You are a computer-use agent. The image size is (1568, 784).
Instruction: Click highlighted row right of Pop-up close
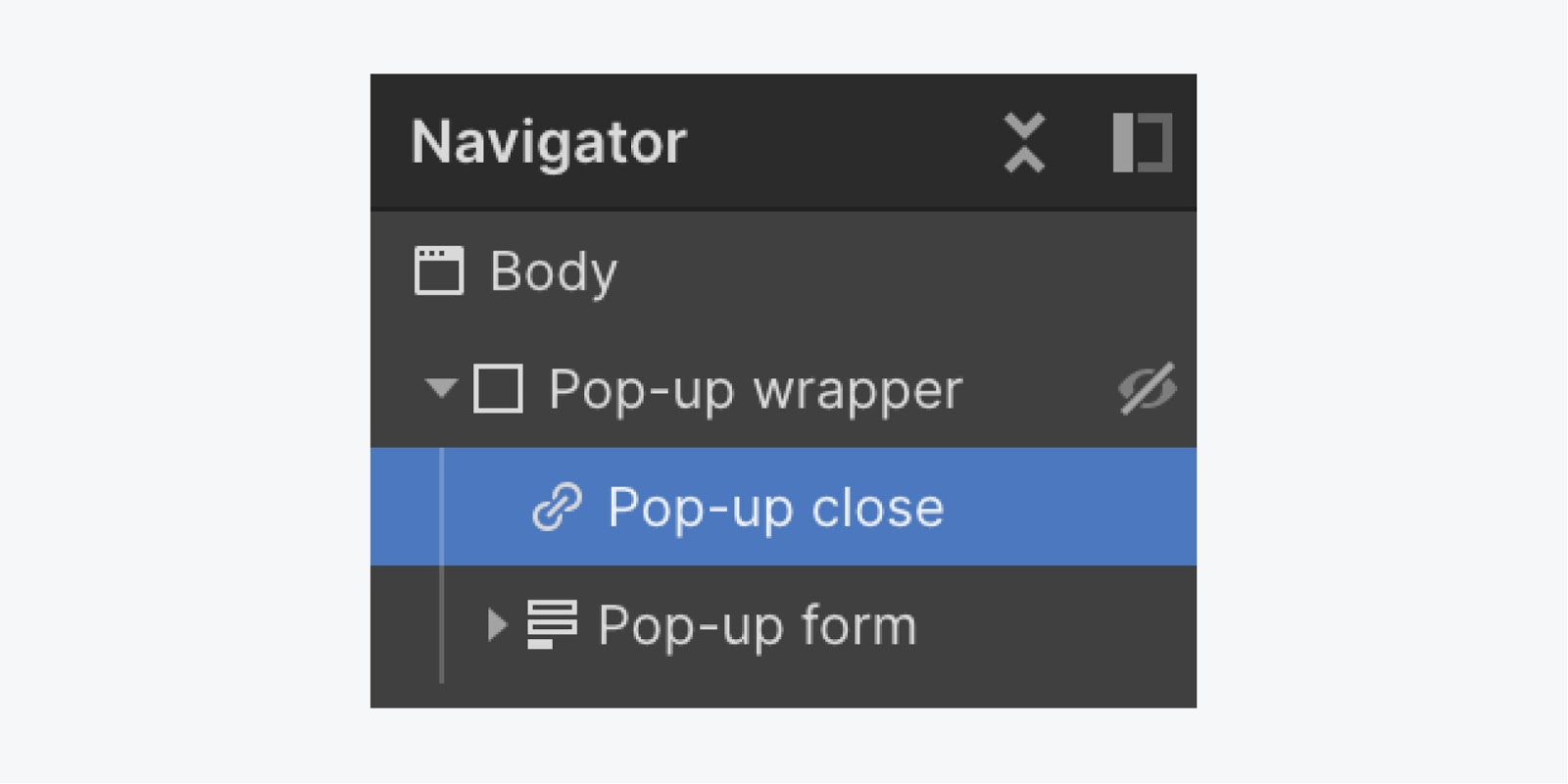[x=1068, y=507]
